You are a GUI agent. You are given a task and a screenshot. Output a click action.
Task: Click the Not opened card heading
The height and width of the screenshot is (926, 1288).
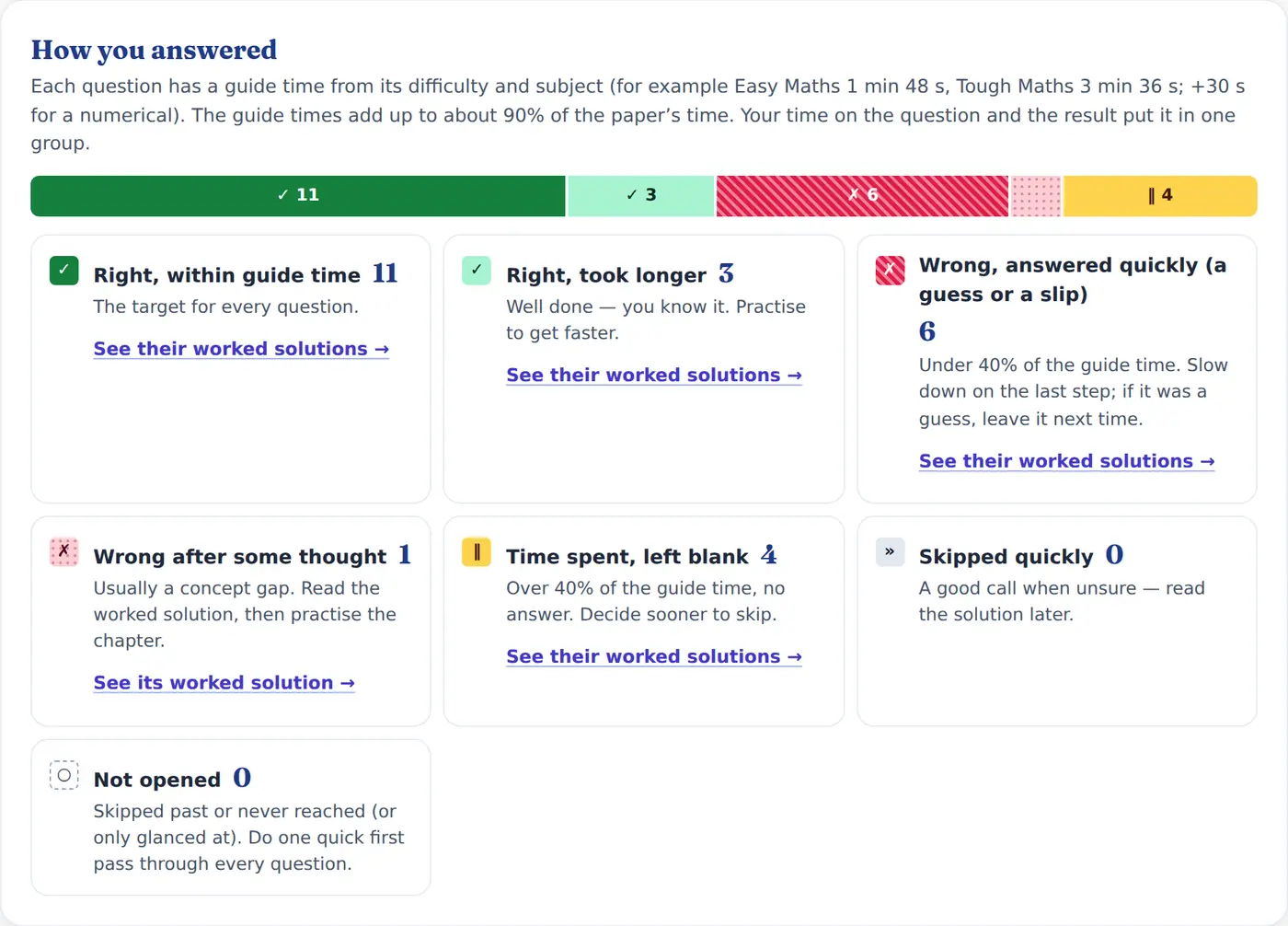coord(157,780)
